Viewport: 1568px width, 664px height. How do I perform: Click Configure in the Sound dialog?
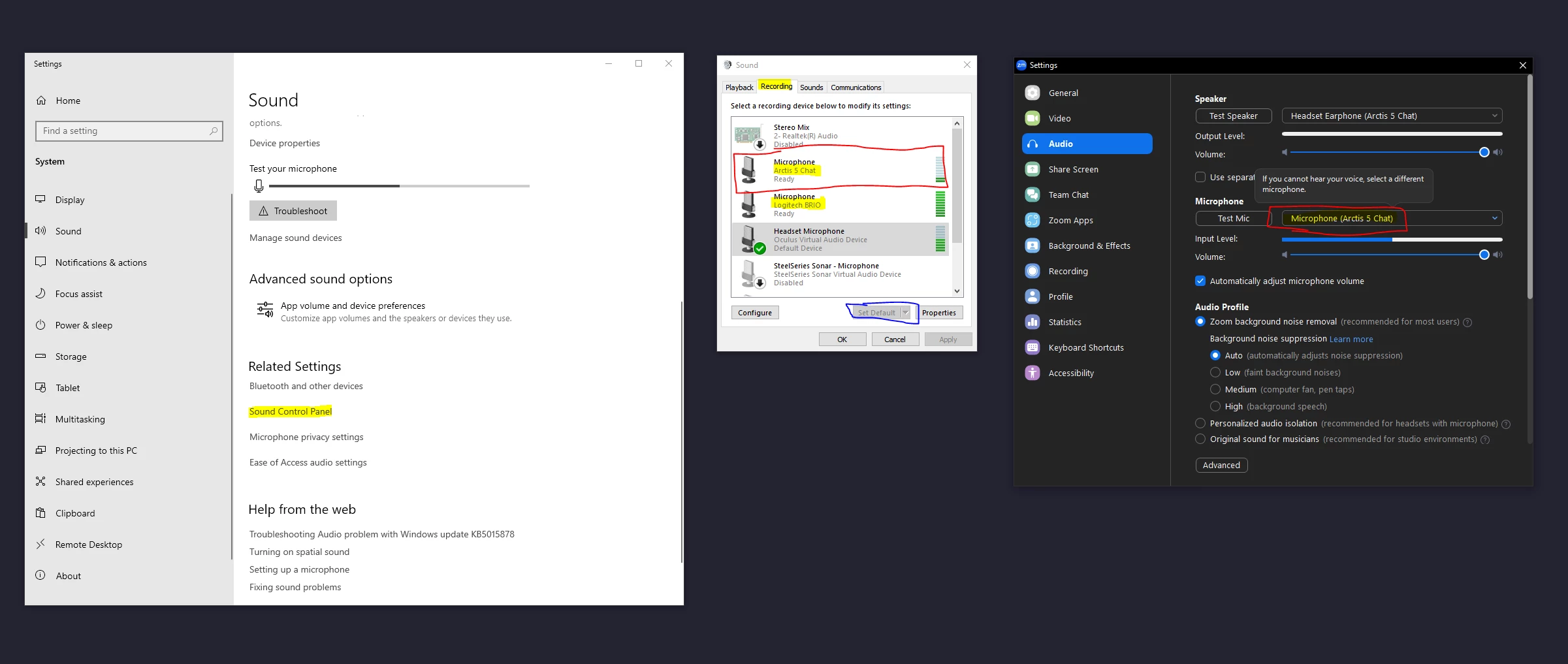[755, 313]
